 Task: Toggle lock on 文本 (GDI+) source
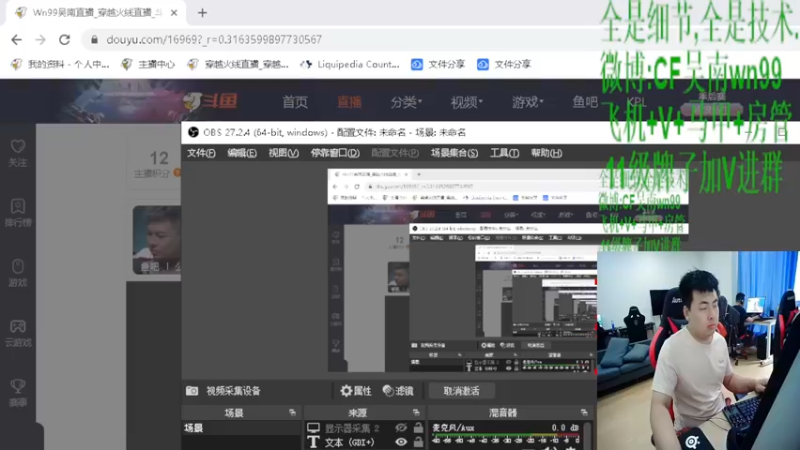click(418, 442)
